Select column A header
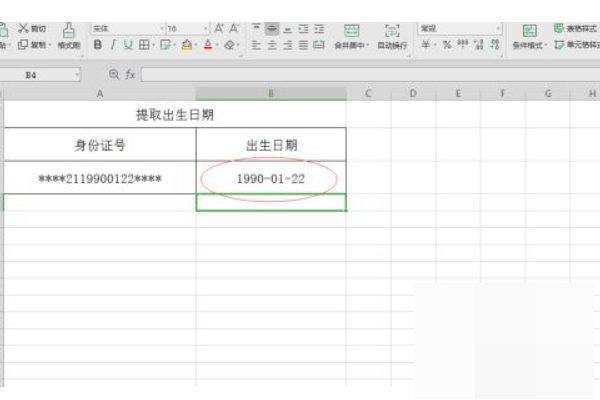600x400 pixels. (x=100, y=93)
